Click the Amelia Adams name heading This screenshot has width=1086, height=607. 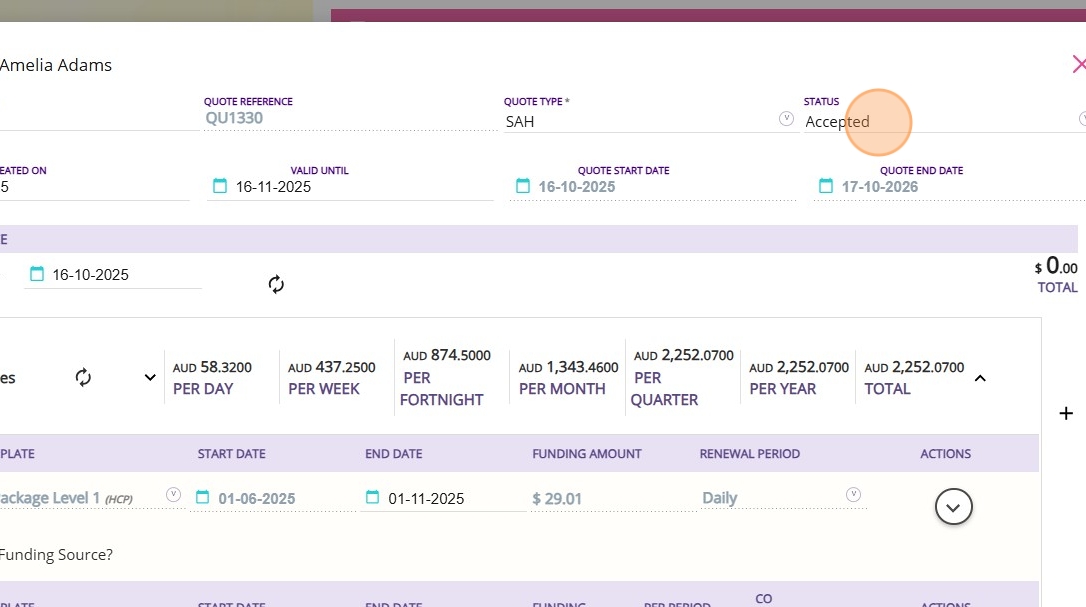55,65
